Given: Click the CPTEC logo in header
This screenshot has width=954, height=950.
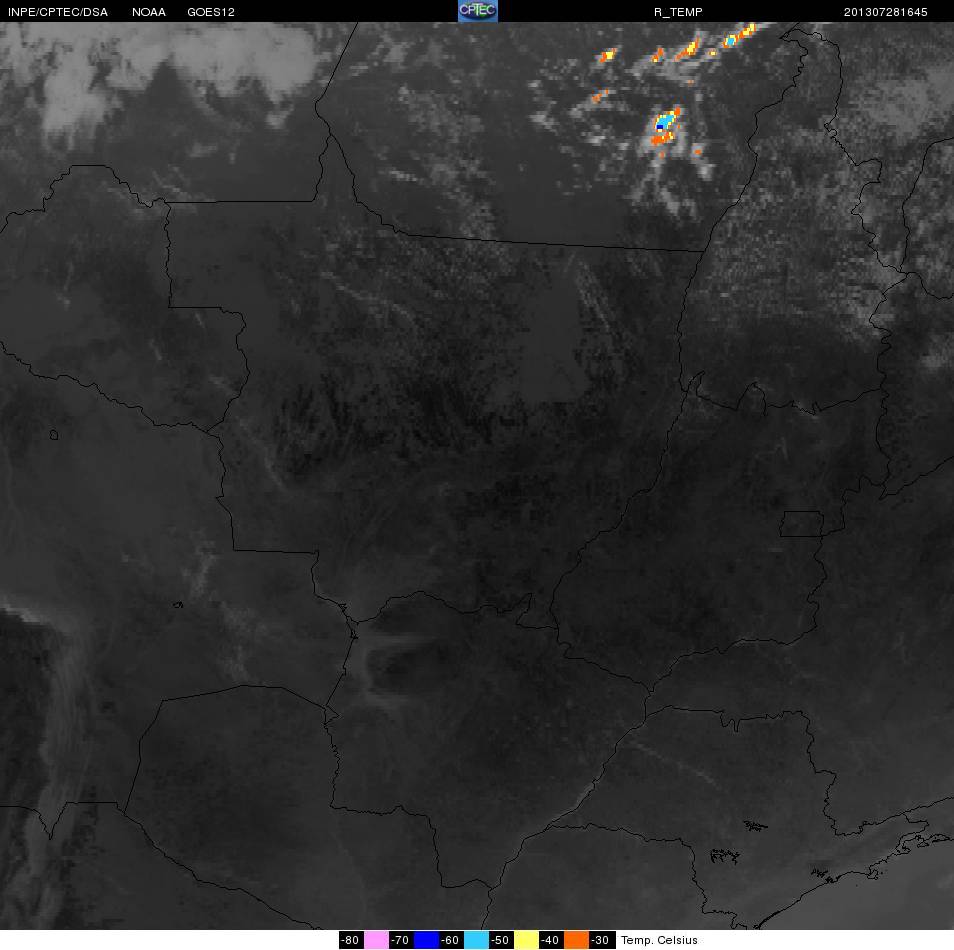Looking at the screenshot, I should 478,11.
